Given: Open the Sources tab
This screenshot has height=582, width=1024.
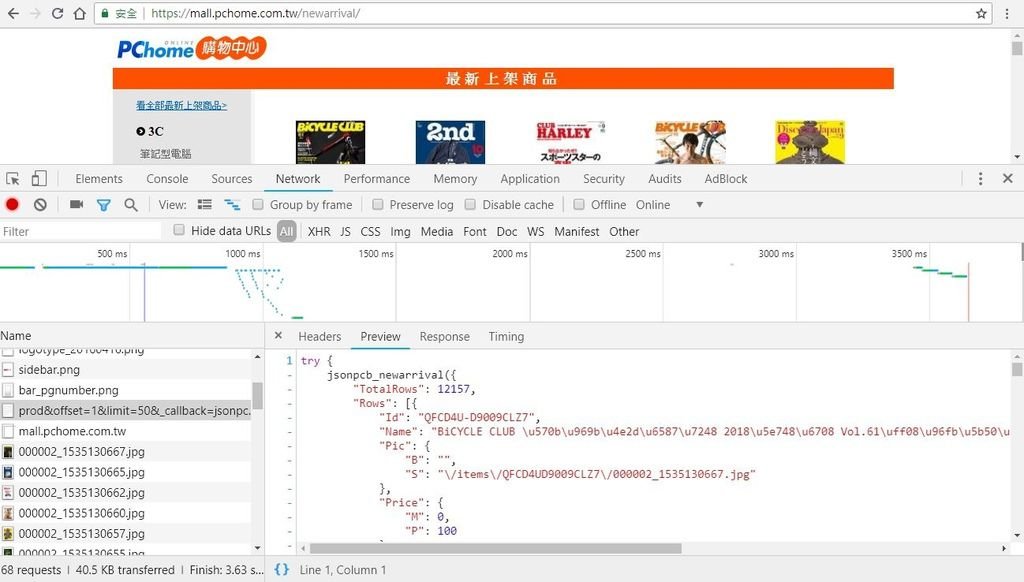Looking at the screenshot, I should pos(232,179).
